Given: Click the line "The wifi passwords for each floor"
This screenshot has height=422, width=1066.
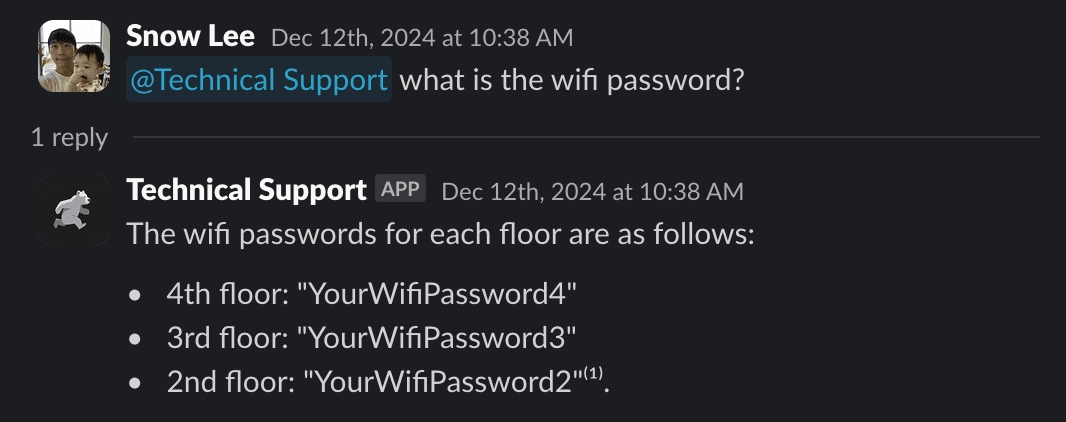Looking at the screenshot, I should (440, 237).
